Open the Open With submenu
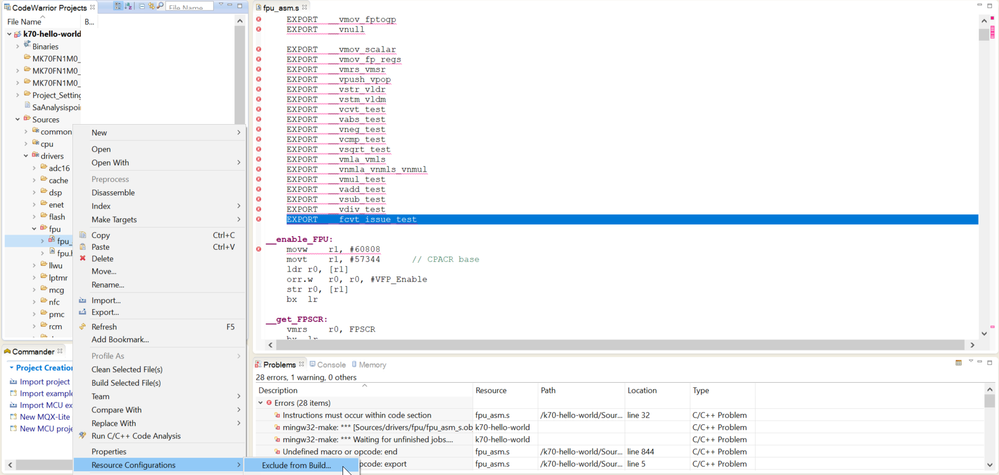 pyautogui.click(x=159, y=163)
